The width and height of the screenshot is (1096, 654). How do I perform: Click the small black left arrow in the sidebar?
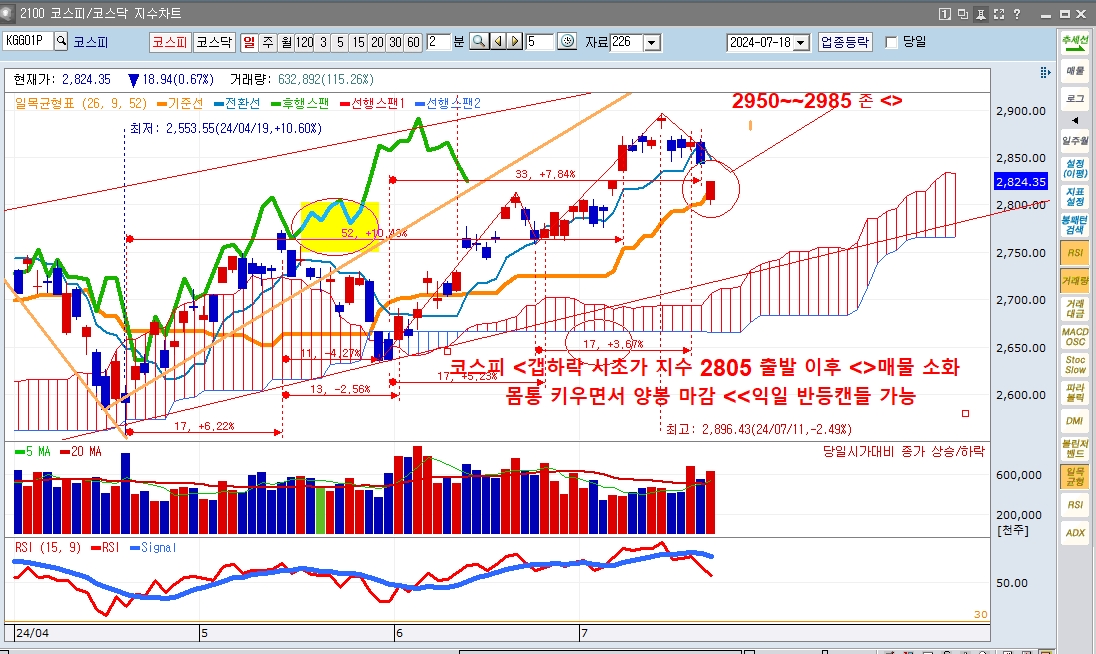click(x=1075, y=120)
